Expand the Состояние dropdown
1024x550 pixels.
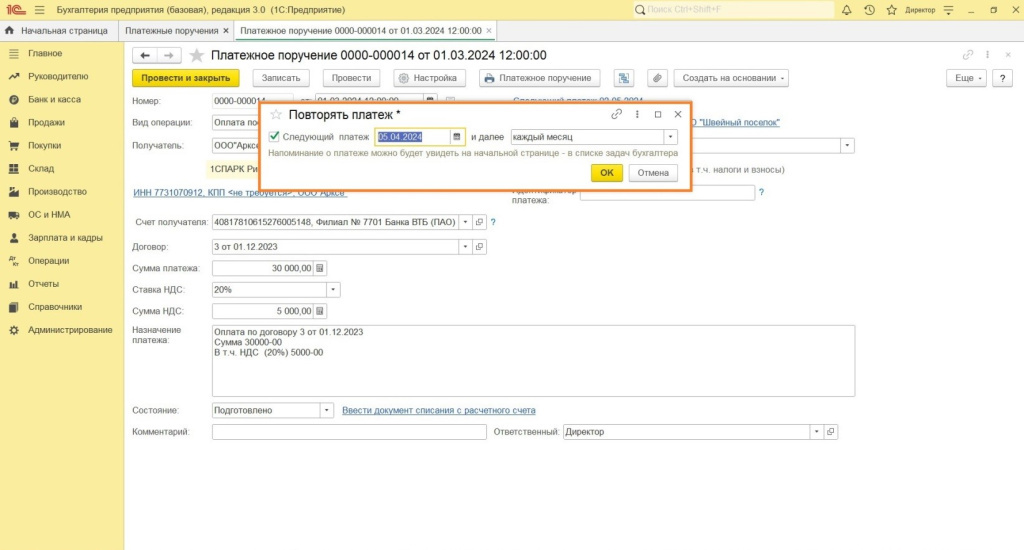pos(326,410)
